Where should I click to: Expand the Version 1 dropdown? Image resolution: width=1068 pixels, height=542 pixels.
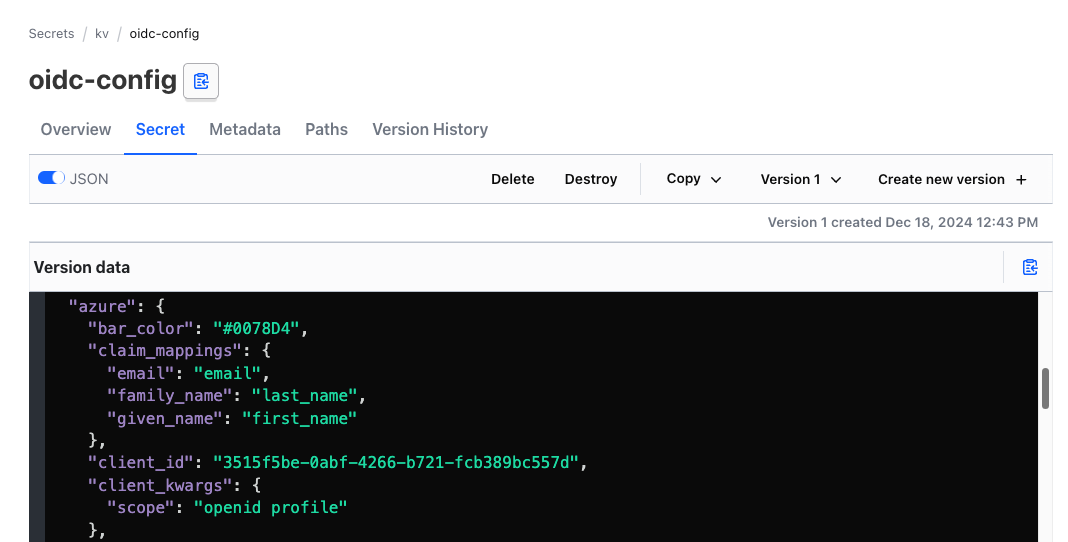point(801,179)
